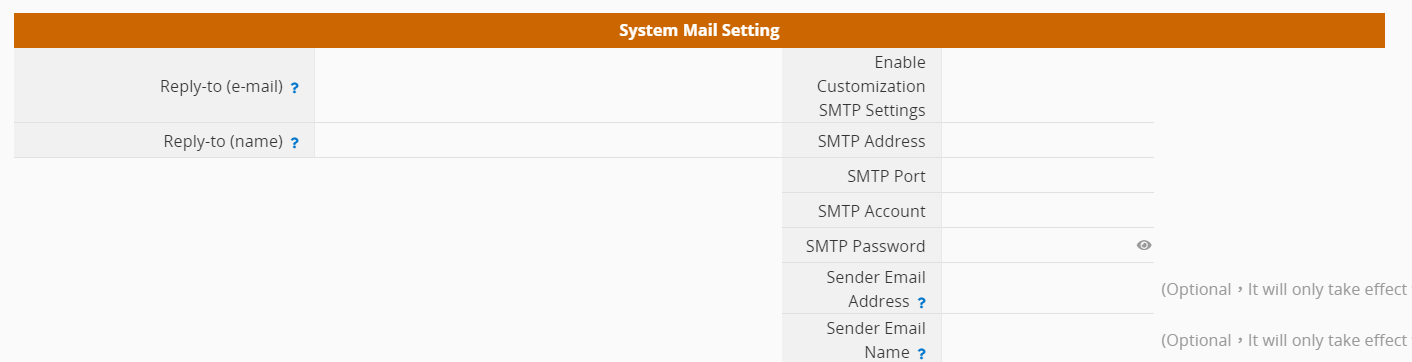The height and width of the screenshot is (362, 1412).
Task: Focus the Reply-to (e-mail) input field
Action: (548, 85)
